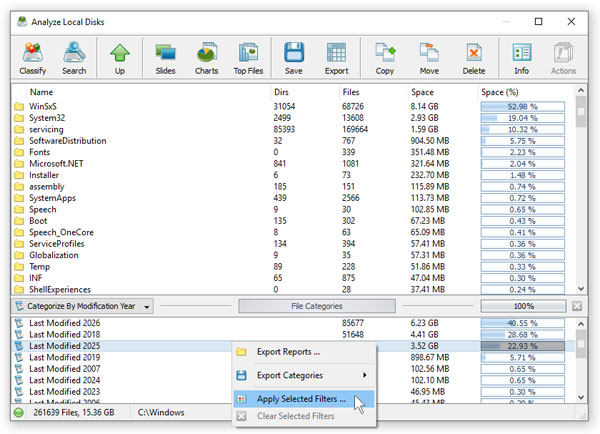This screenshot has height=434, width=600.
Task: Select the servicing folder row
Action: pyautogui.click(x=293, y=129)
